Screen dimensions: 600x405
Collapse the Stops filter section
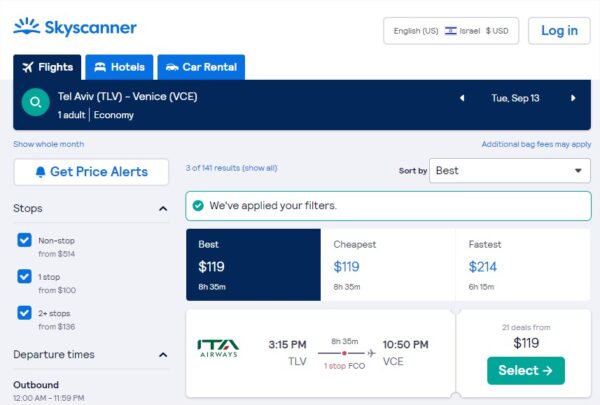click(x=163, y=209)
